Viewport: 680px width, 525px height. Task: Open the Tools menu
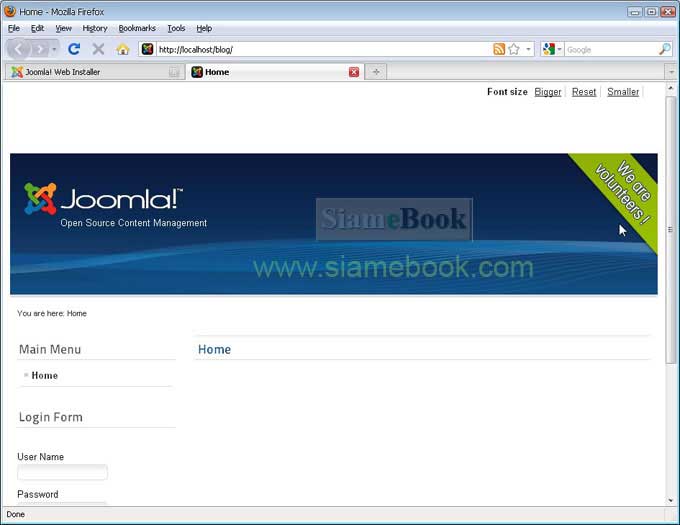tap(176, 28)
